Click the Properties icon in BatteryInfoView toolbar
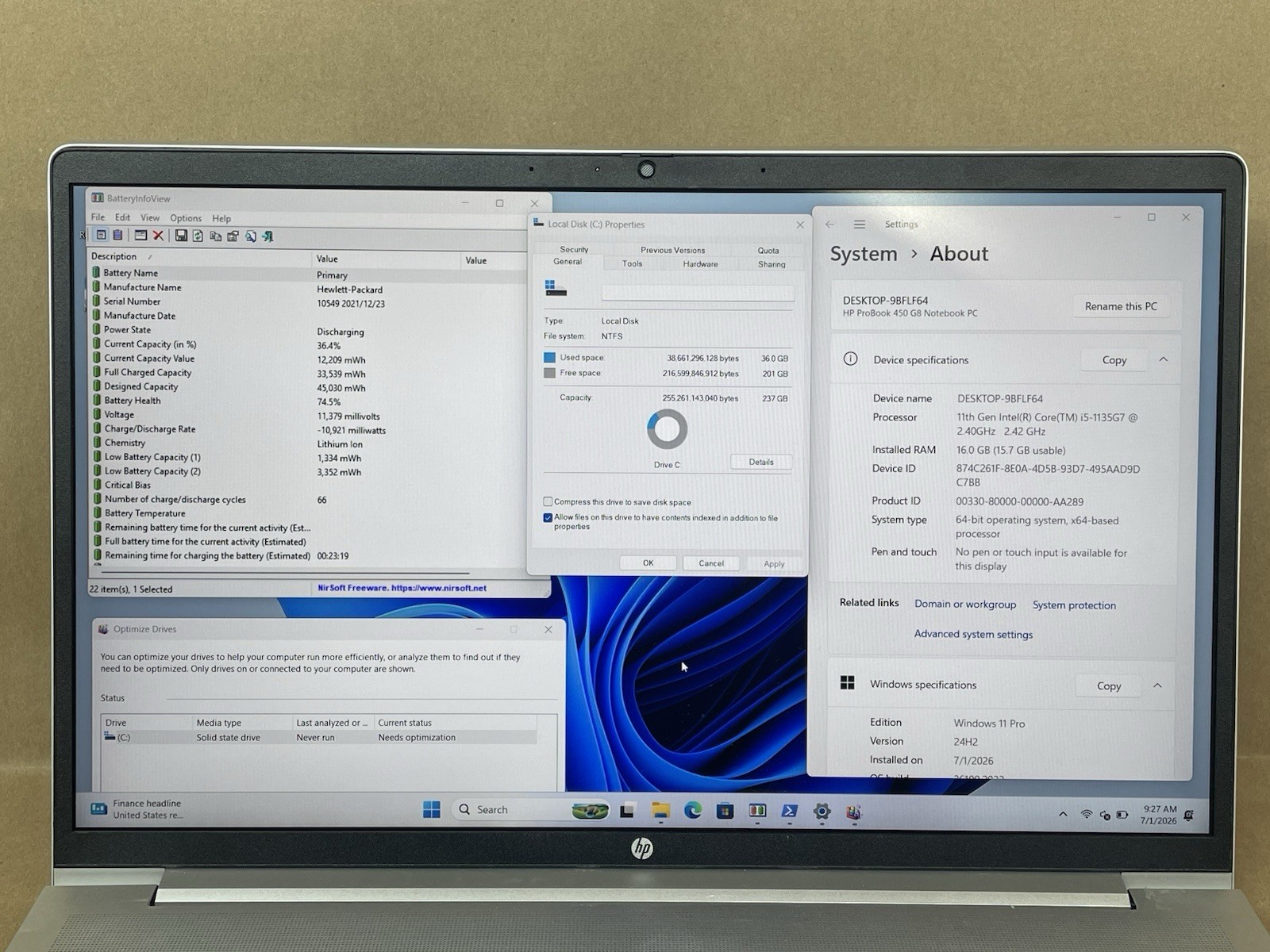The width and height of the screenshot is (1270, 952). click(233, 236)
